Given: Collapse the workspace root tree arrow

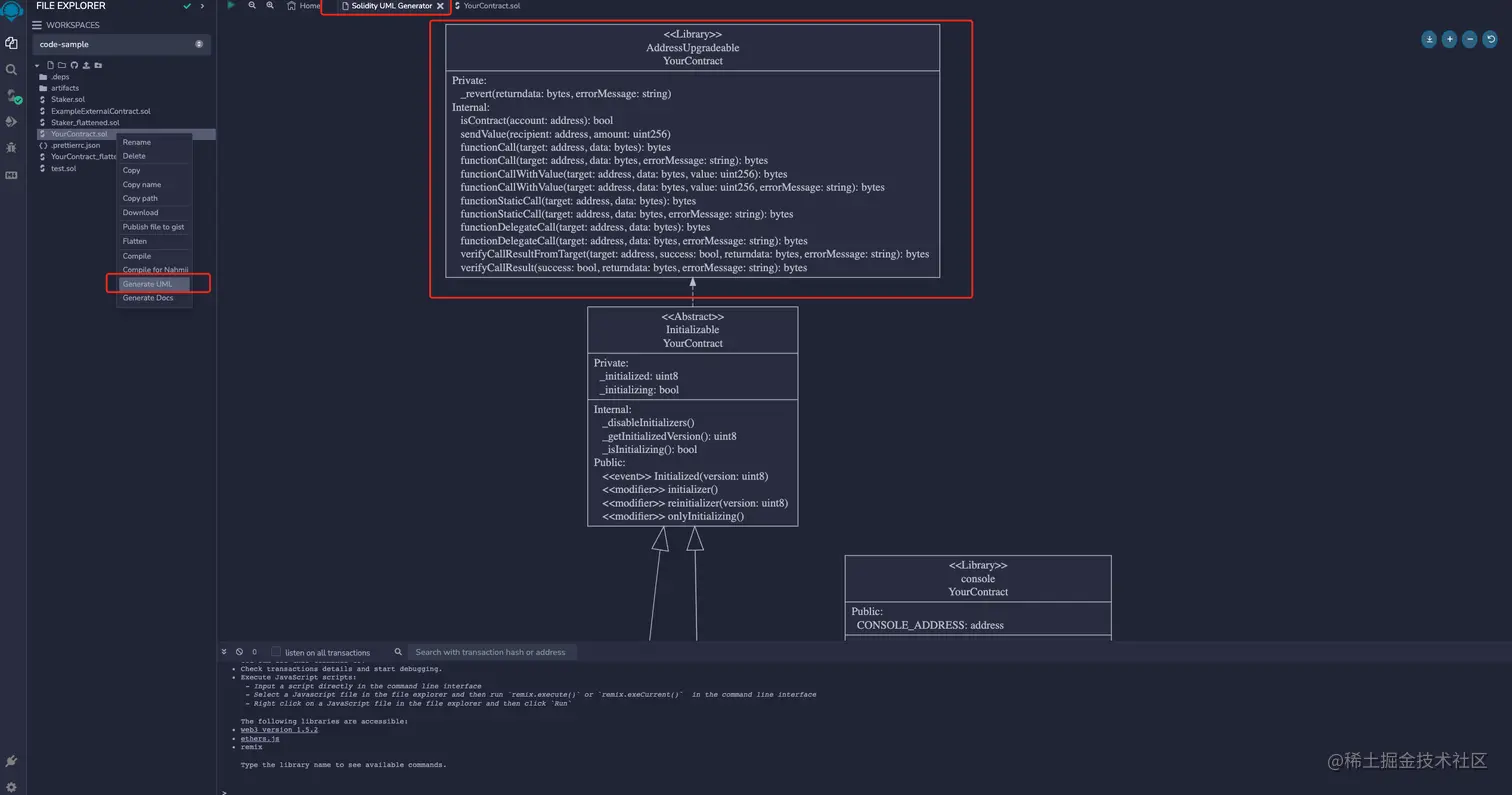Looking at the screenshot, I should pyautogui.click(x=37, y=66).
